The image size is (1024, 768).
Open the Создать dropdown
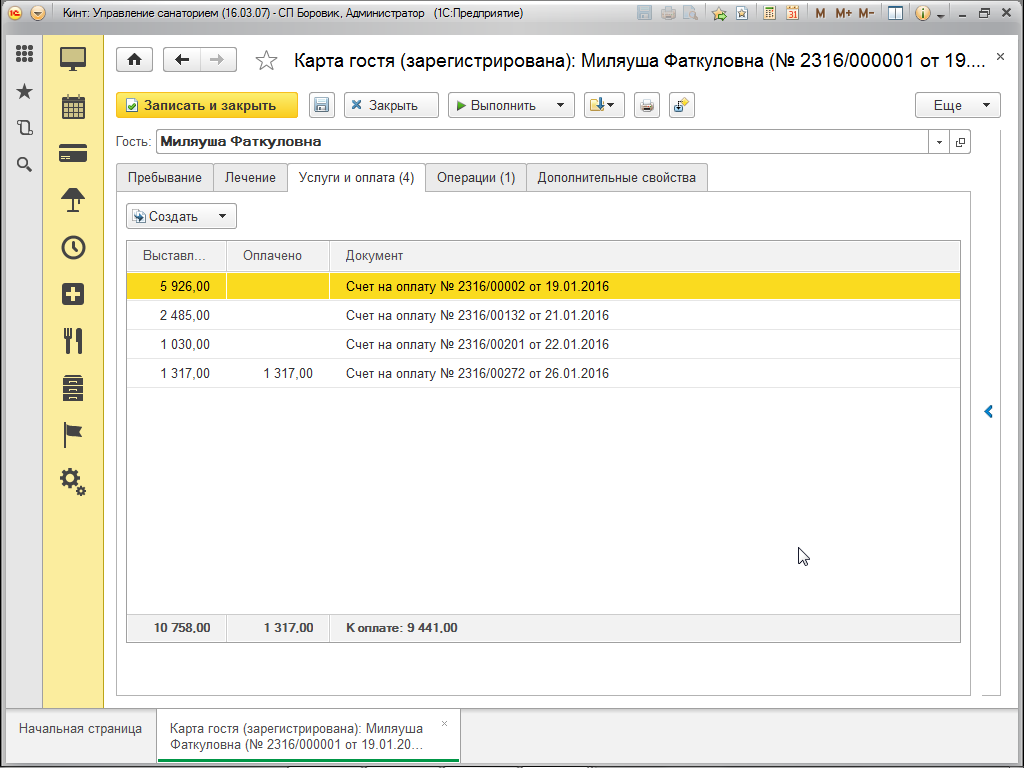coord(182,216)
